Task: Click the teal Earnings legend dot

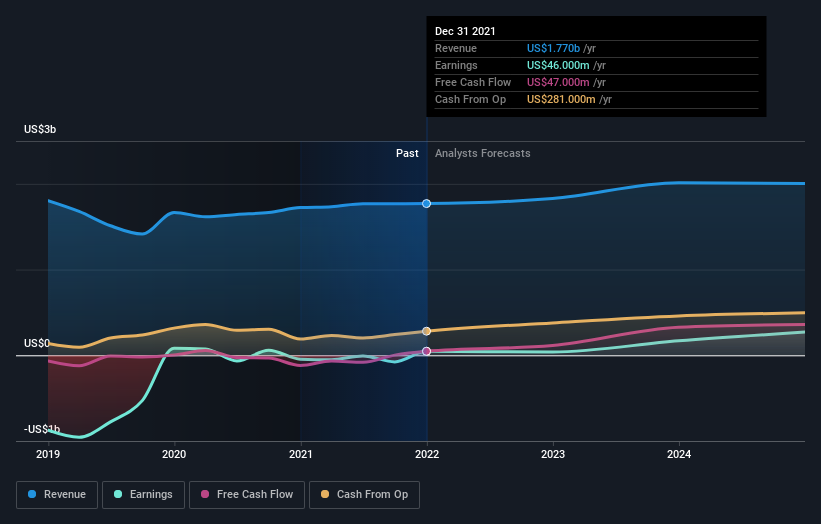Action: pyautogui.click(x=118, y=494)
